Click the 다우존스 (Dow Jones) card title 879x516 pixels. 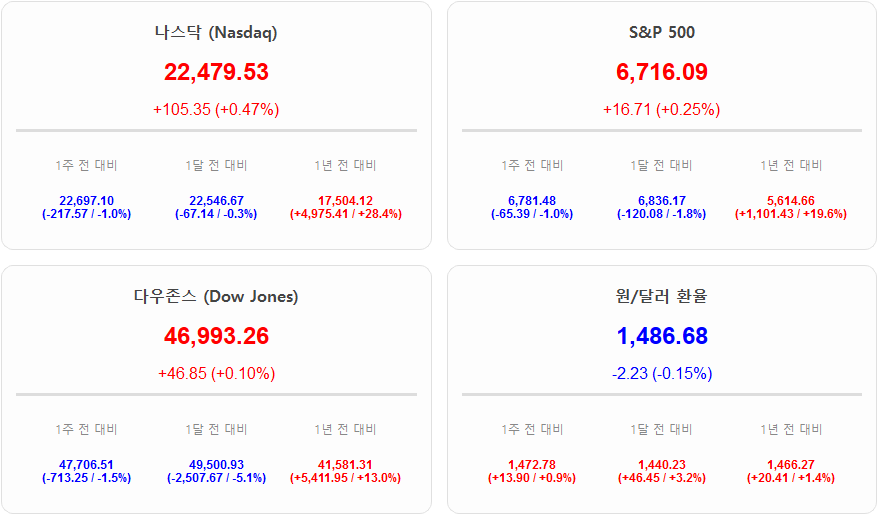click(x=216, y=296)
